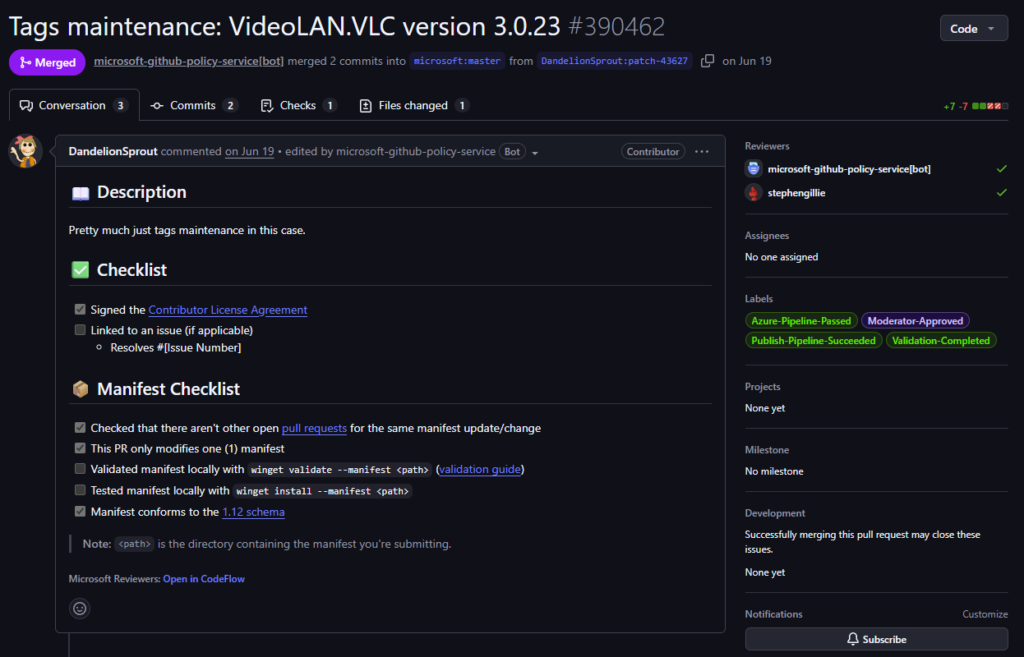Click the diffstat colored blocks
Viewport: 1024px width, 657px height.
[x=990, y=106]
